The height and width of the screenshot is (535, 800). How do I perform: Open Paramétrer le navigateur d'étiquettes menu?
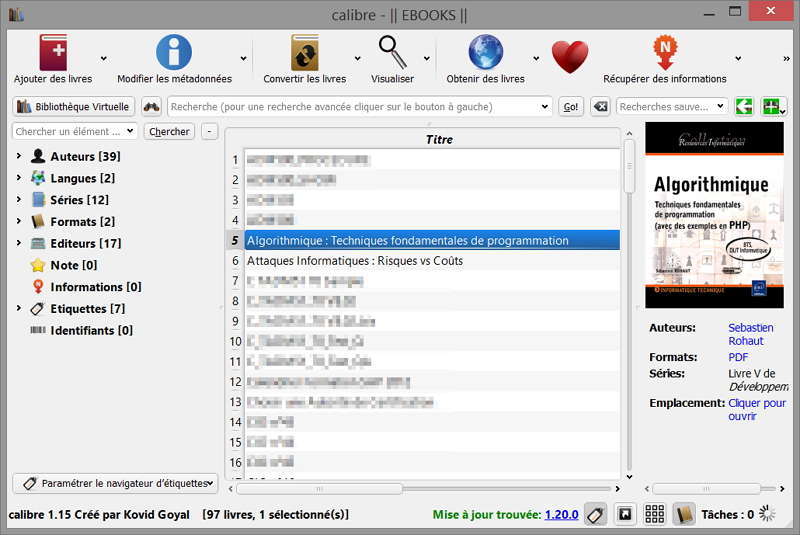pyautogui.click(x=115, y=483)
